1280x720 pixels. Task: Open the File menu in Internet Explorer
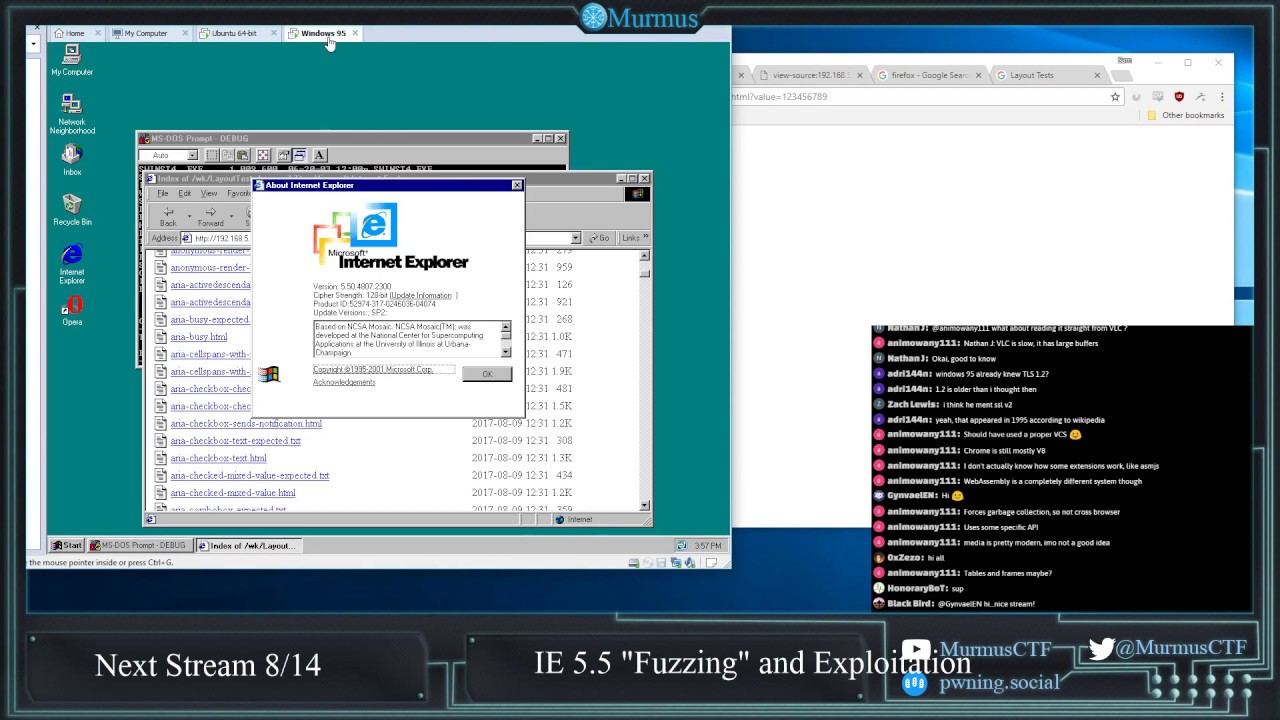point(162,194)
